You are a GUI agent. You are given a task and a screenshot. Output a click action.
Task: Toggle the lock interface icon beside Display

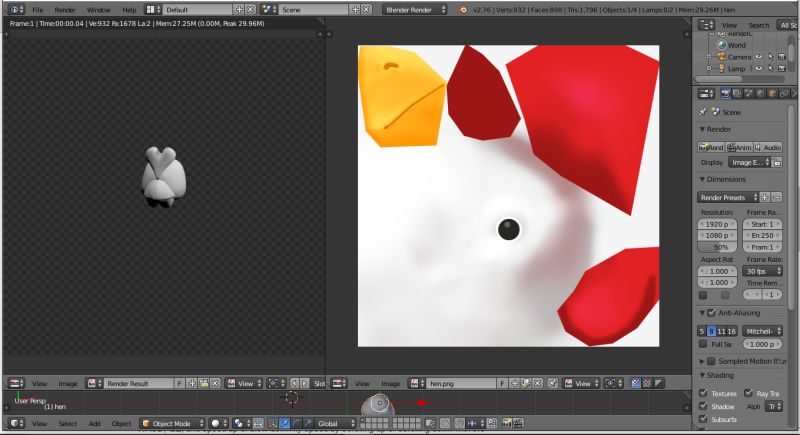point(777,162)
